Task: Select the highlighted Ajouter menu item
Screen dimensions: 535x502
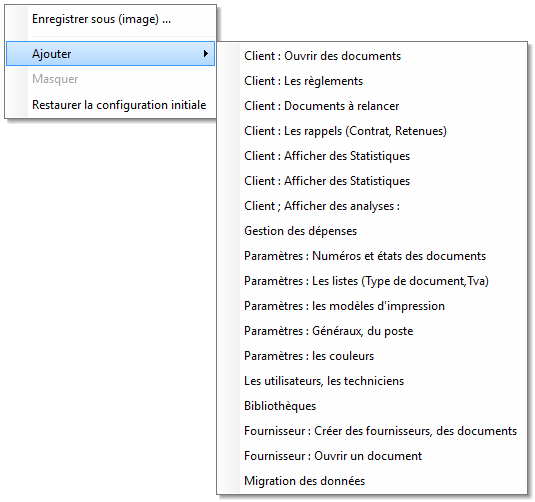Action: click(x=111, y=54)
